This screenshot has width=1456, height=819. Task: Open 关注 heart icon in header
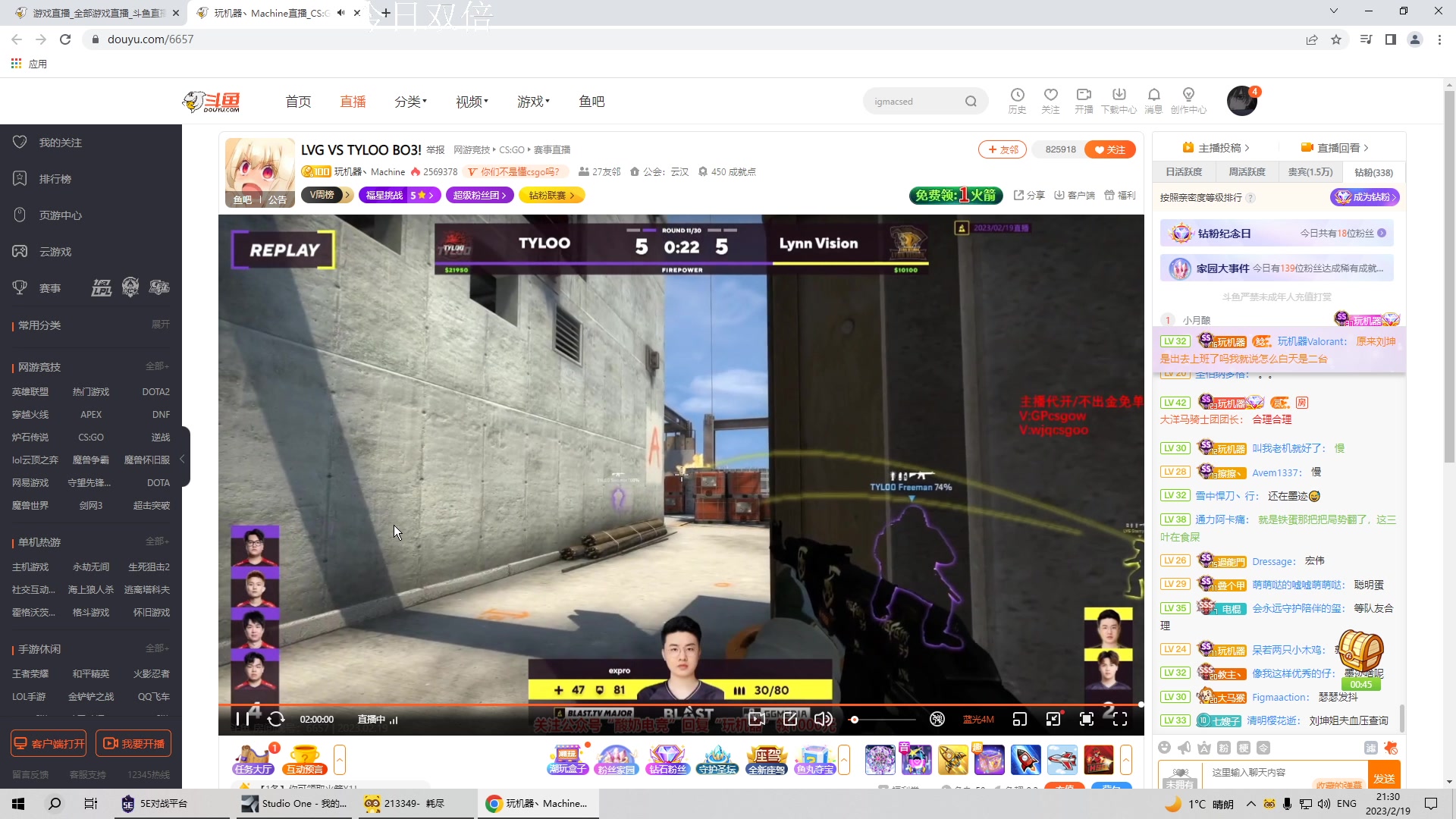pyautogui.click(x=1050, y=101)
